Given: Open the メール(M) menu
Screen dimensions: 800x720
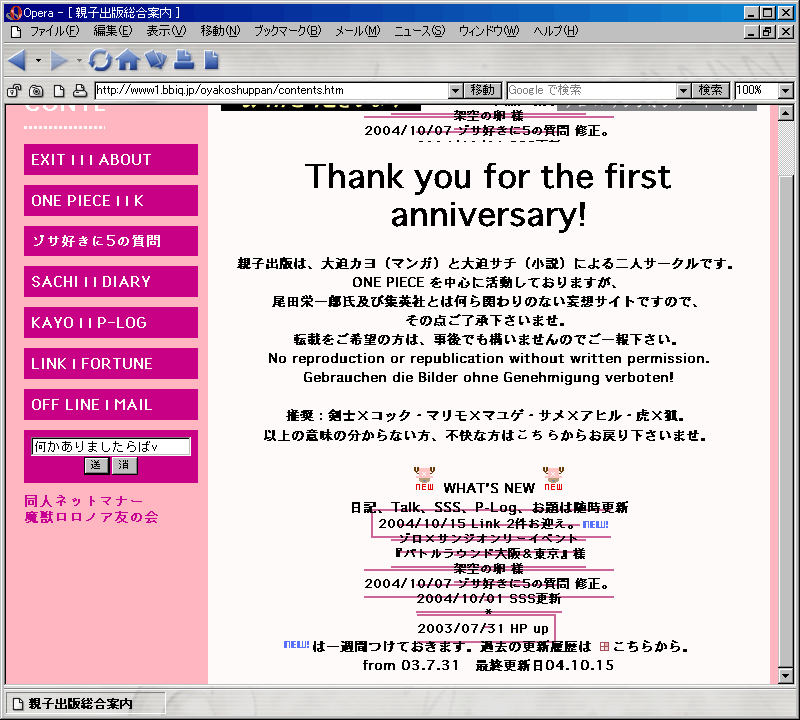Looking at the screenshot, I should 358,31.
